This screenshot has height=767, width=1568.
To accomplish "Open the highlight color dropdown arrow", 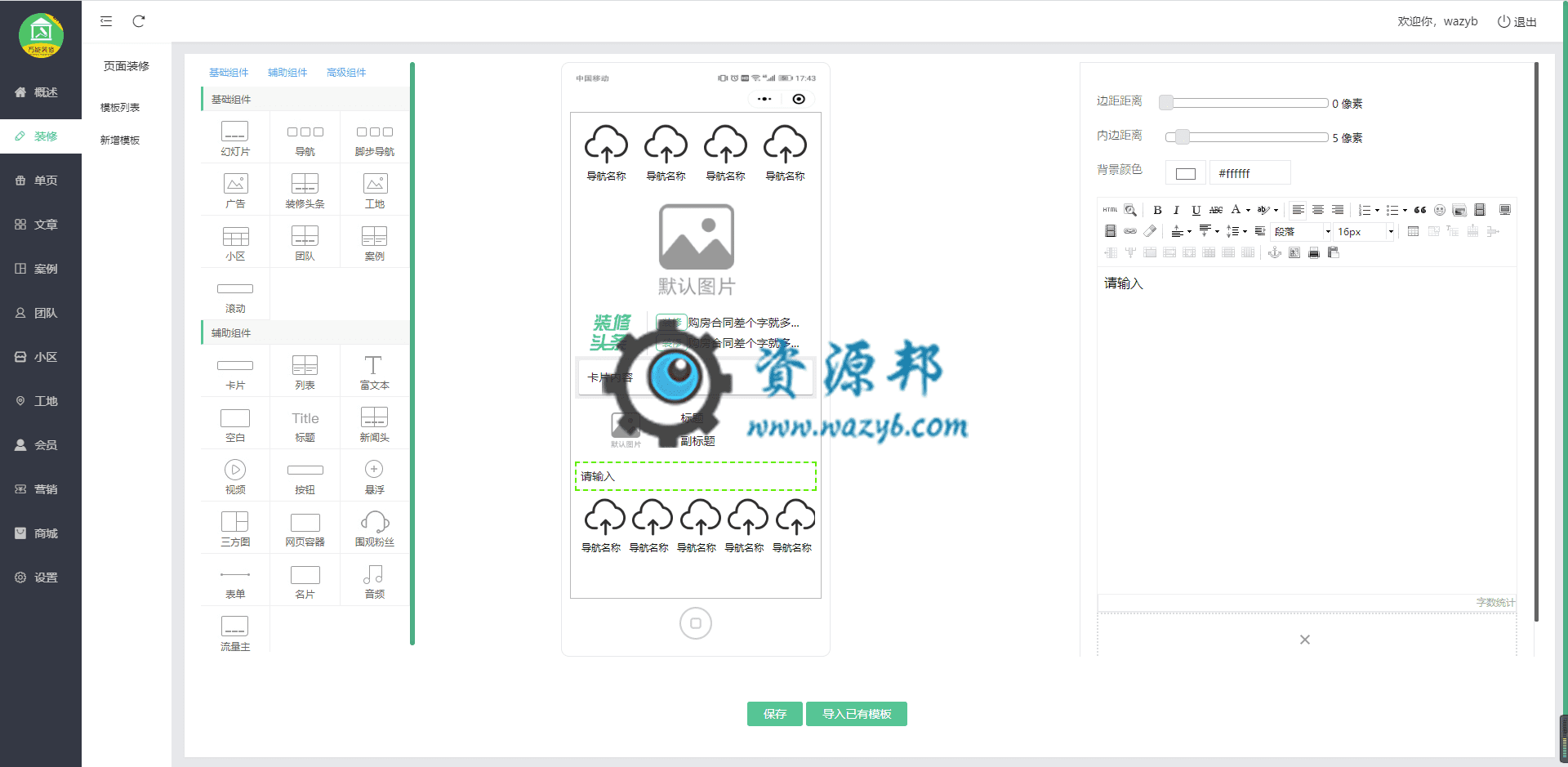I will [1276, 210].
